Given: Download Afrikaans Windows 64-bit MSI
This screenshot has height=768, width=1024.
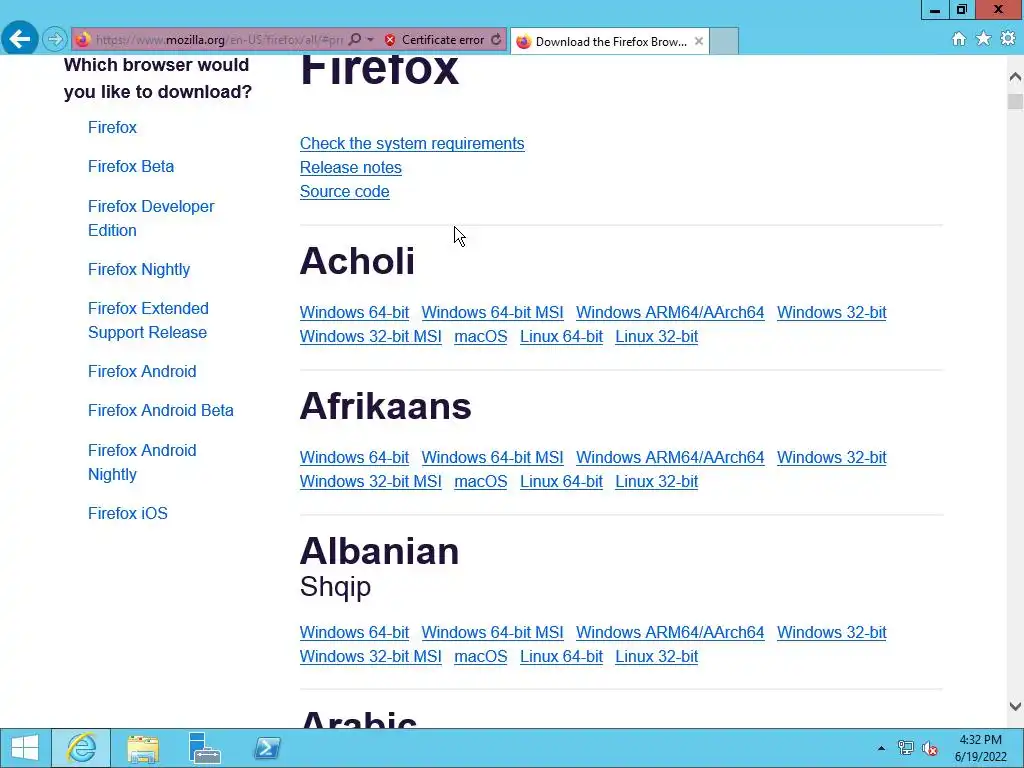Looking at the screenshot, I should click(492, 458).
